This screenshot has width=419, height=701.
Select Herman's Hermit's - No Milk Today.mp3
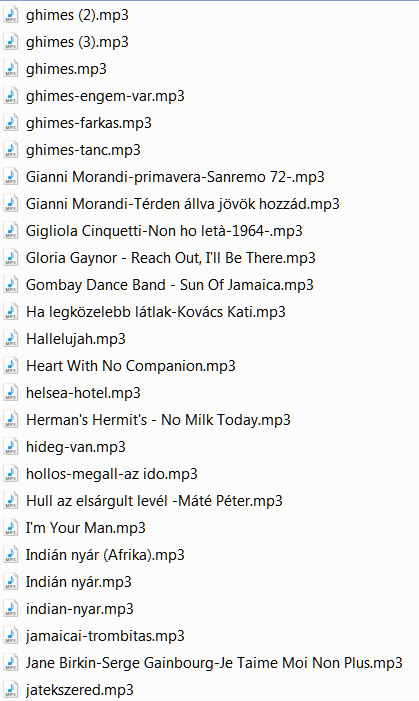coord(158,420)
